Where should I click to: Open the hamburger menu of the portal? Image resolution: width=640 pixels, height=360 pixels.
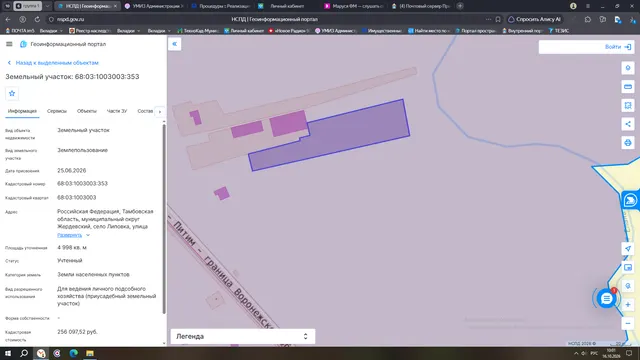point(9,44)
